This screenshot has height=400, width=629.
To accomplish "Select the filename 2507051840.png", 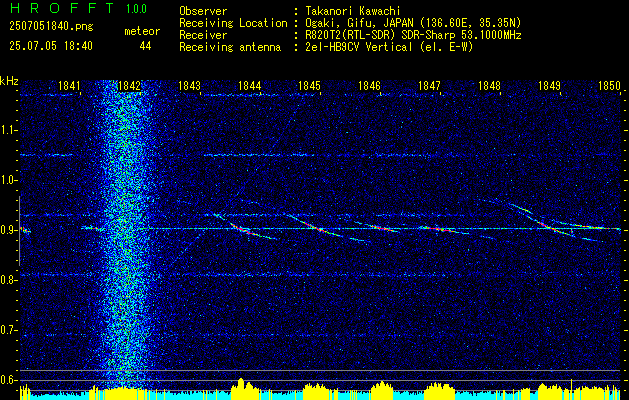I will coord(51,26).
